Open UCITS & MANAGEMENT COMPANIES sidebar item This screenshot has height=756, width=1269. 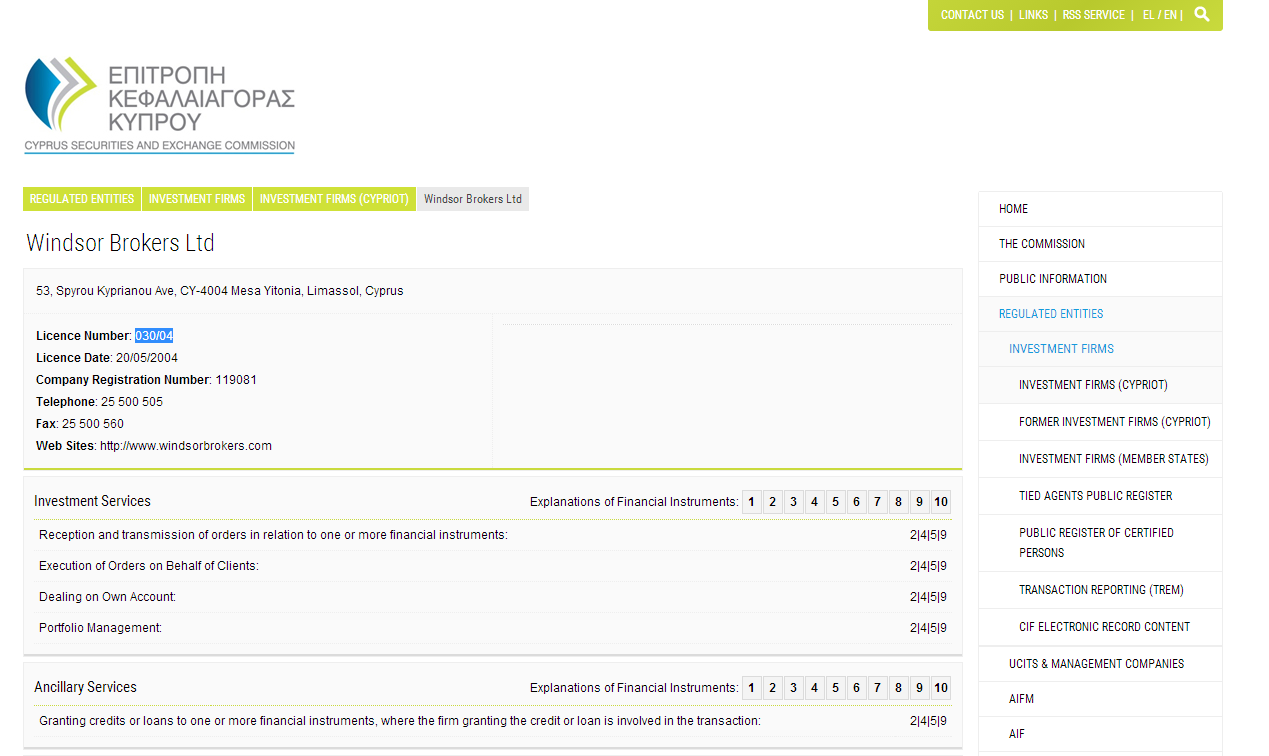pyautogui.click(x=1100, y=664)
